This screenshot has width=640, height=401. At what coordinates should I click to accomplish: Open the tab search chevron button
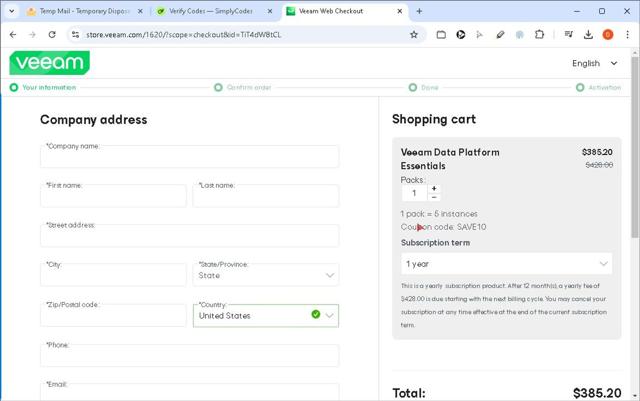tap(11, 11)
